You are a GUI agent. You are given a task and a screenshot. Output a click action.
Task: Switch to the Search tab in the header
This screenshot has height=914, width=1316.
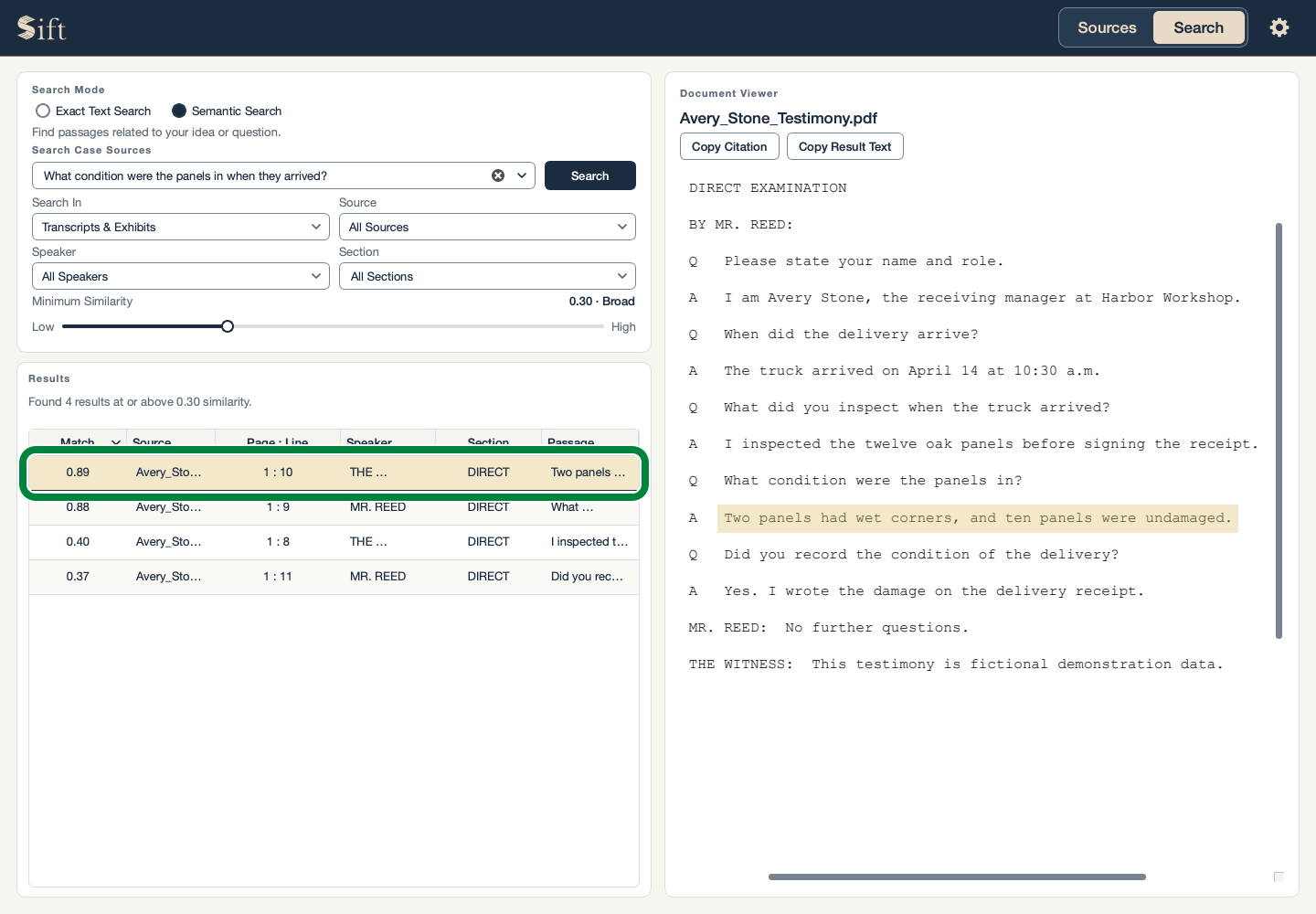coord(1198,27)
